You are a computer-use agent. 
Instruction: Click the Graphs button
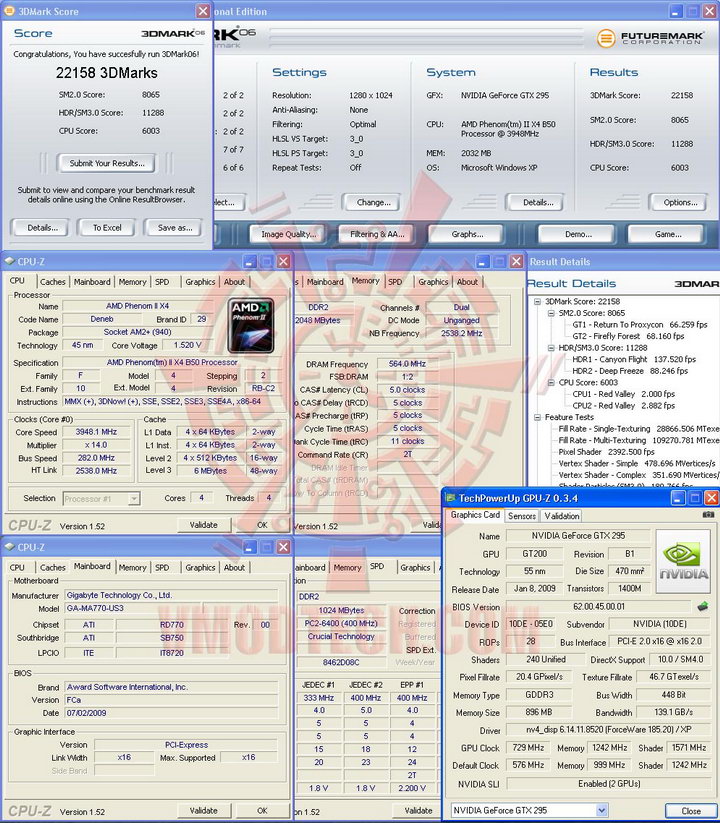tap(467, 234)
